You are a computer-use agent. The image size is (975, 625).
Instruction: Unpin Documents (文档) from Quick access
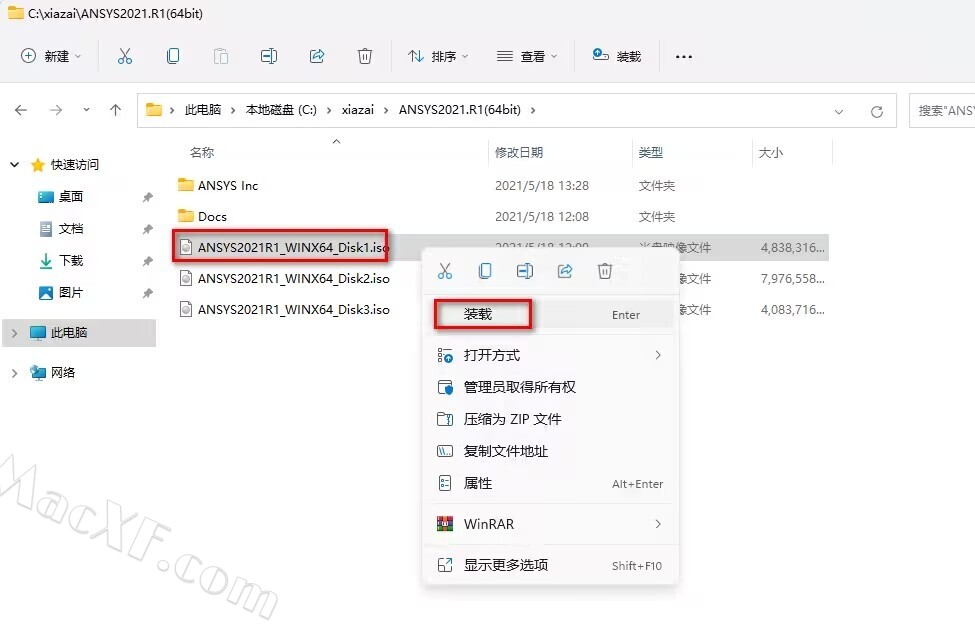[147, 229]
